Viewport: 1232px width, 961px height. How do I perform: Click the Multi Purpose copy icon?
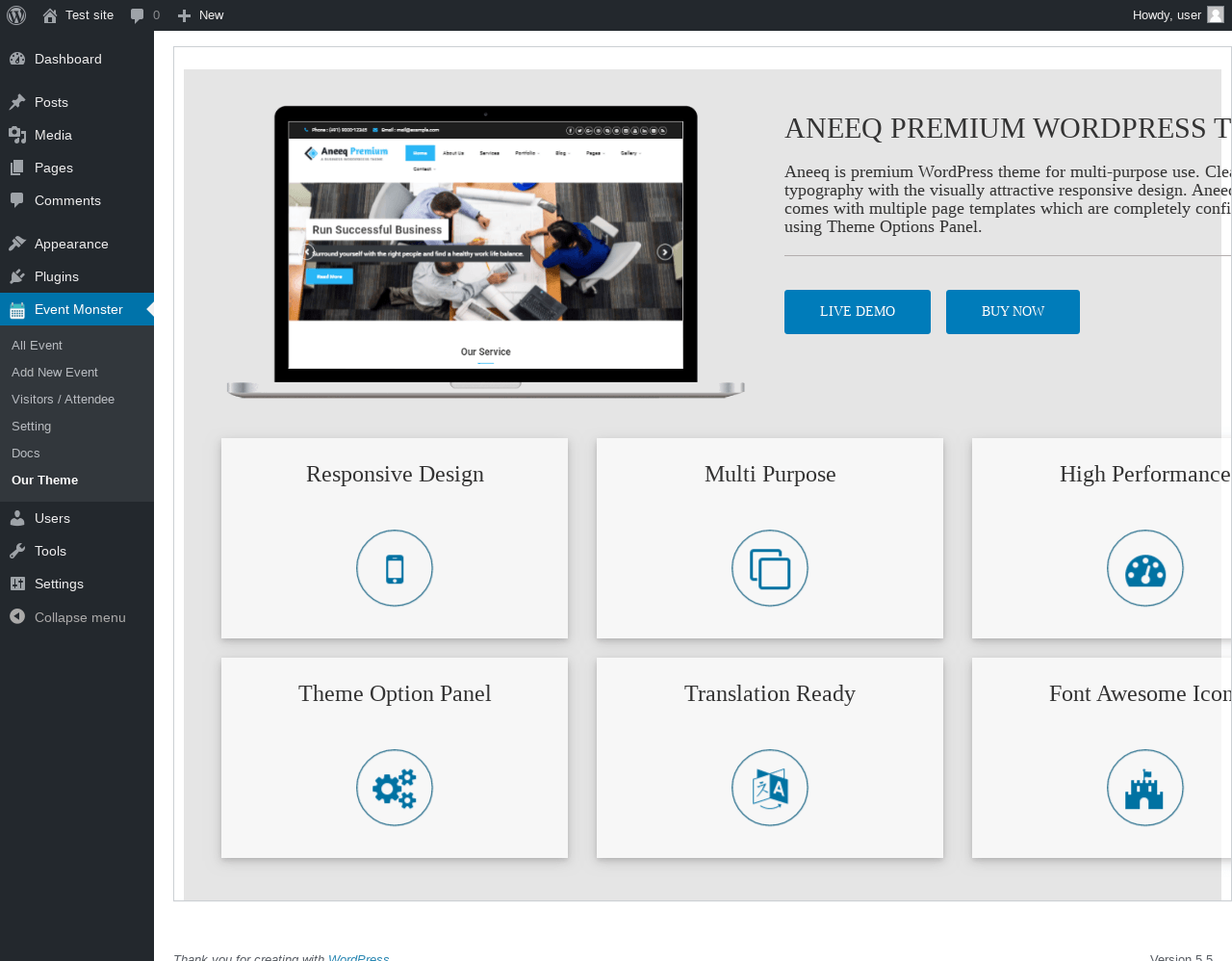[x=770, y=568]
